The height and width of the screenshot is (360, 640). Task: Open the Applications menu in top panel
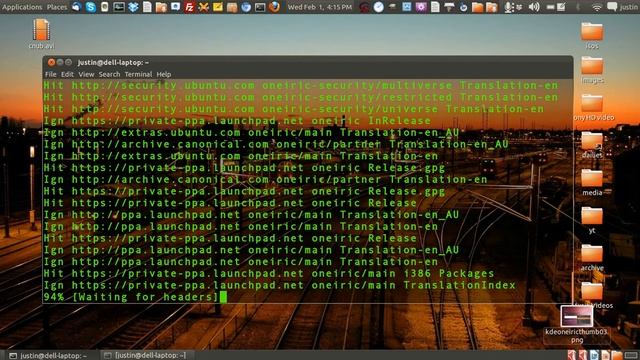22,7
